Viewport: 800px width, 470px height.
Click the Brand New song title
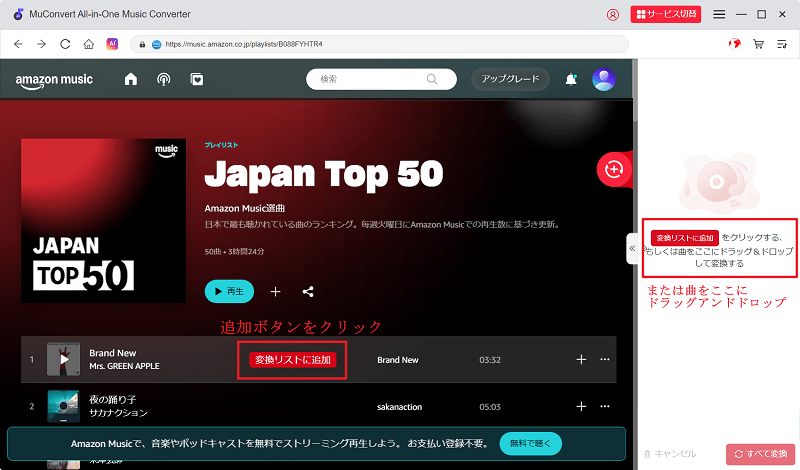click(x=113, y=353)
